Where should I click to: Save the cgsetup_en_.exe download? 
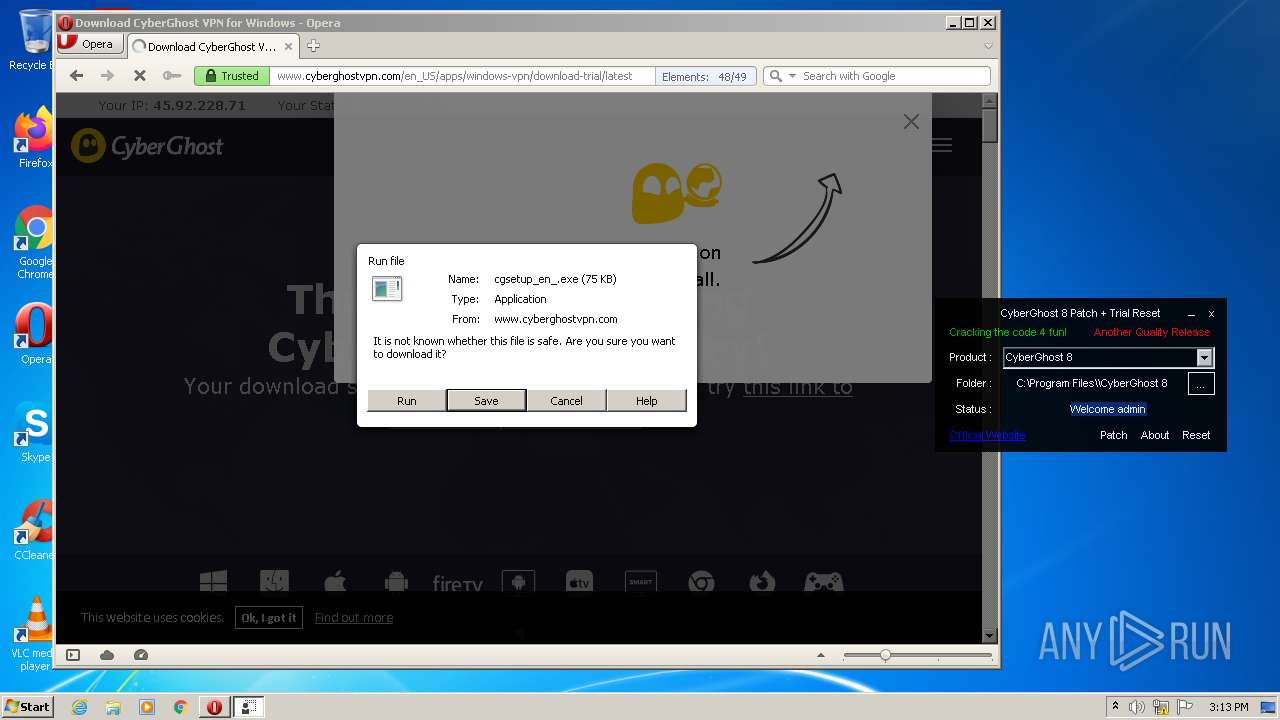click(486, 400)
